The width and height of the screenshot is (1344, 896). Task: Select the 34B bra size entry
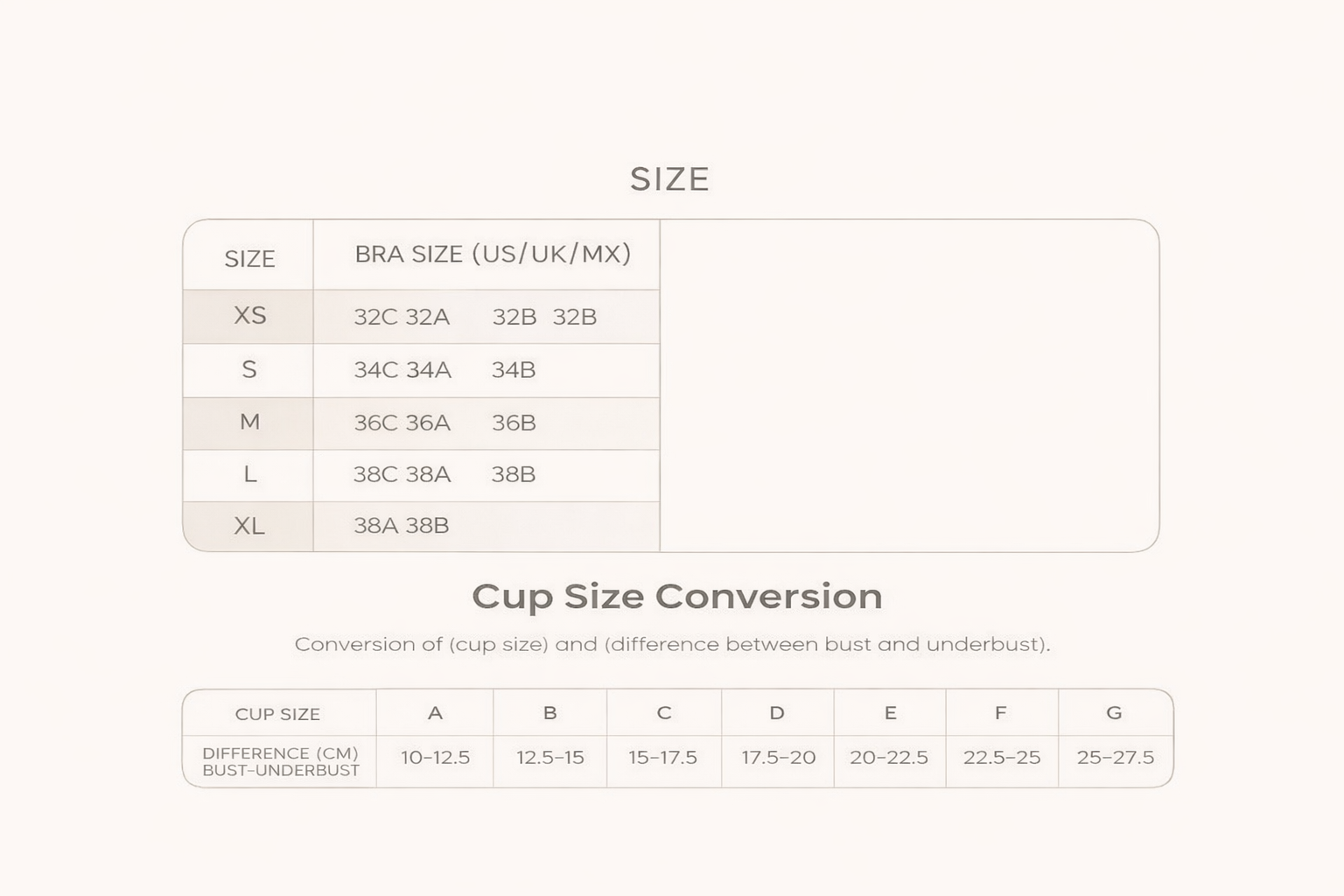(514, 370)
